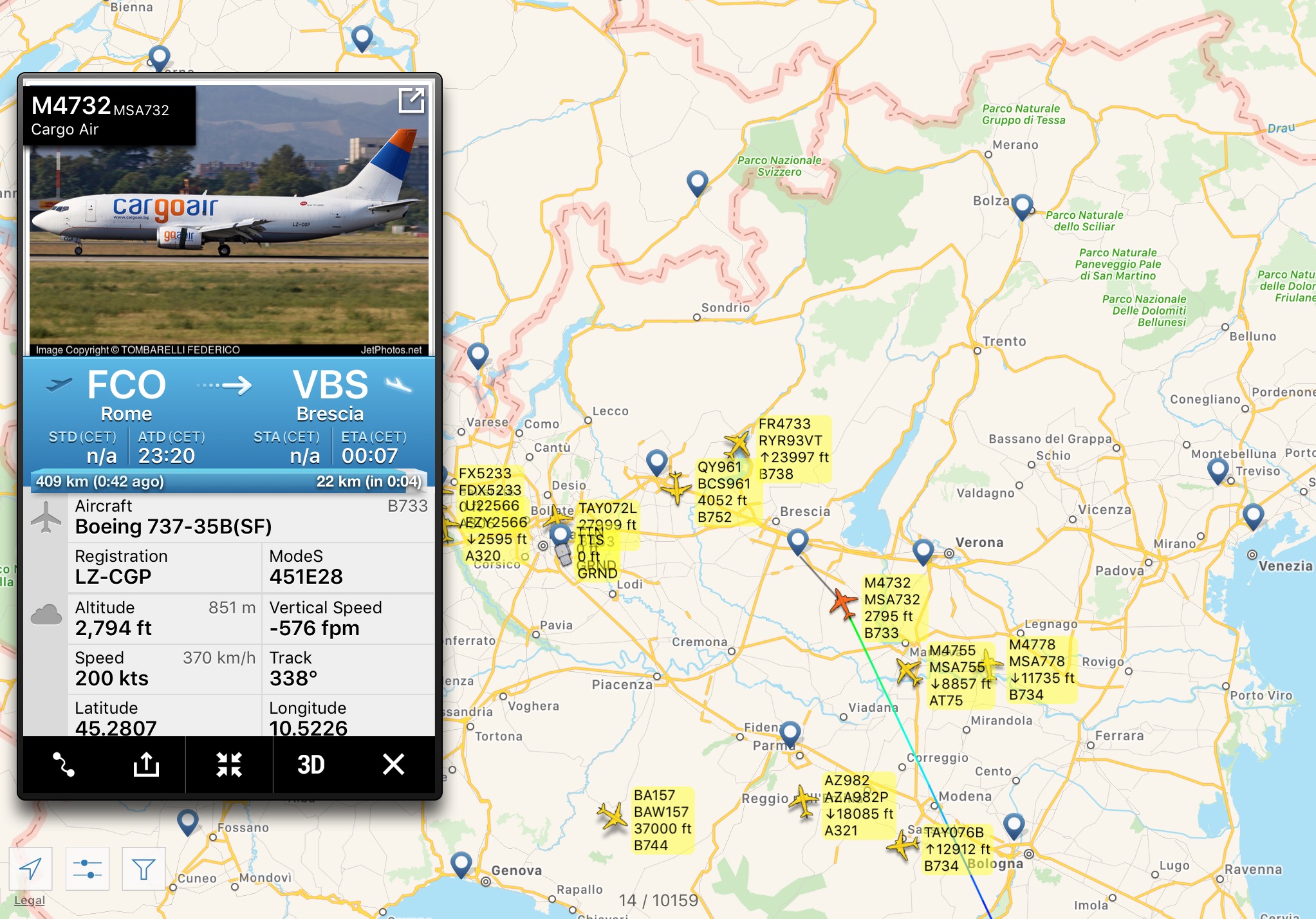This screenshot has width=1316, height=919.
Task: Select the orange M4732 aircraft on map
Action: click(x=843, y=604)
